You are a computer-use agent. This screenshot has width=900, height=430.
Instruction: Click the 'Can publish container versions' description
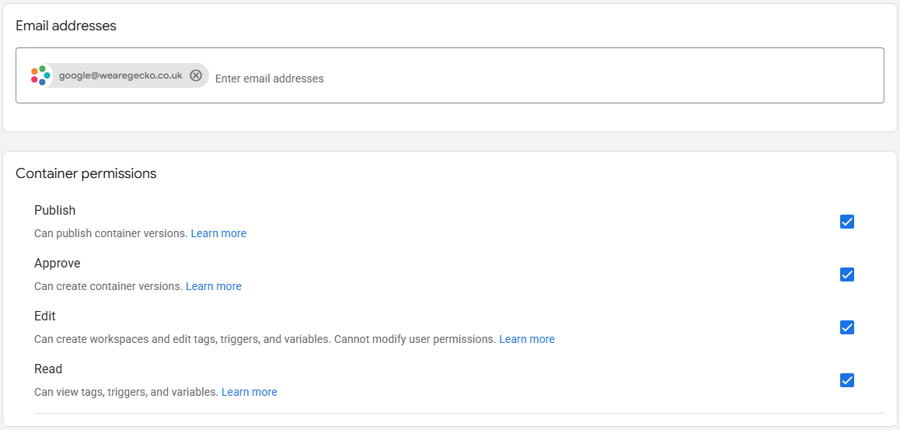pos(110,233)
